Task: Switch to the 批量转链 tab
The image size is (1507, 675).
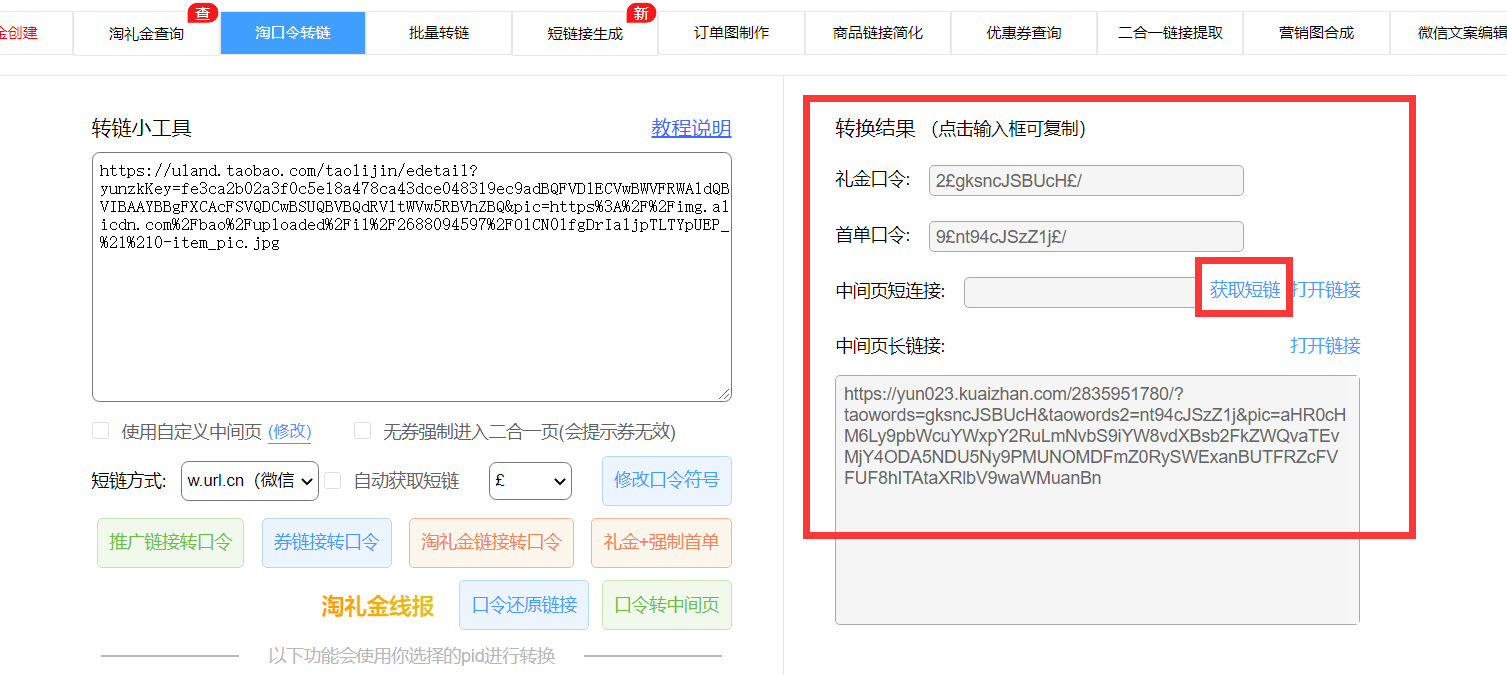Action: (439, 33)
